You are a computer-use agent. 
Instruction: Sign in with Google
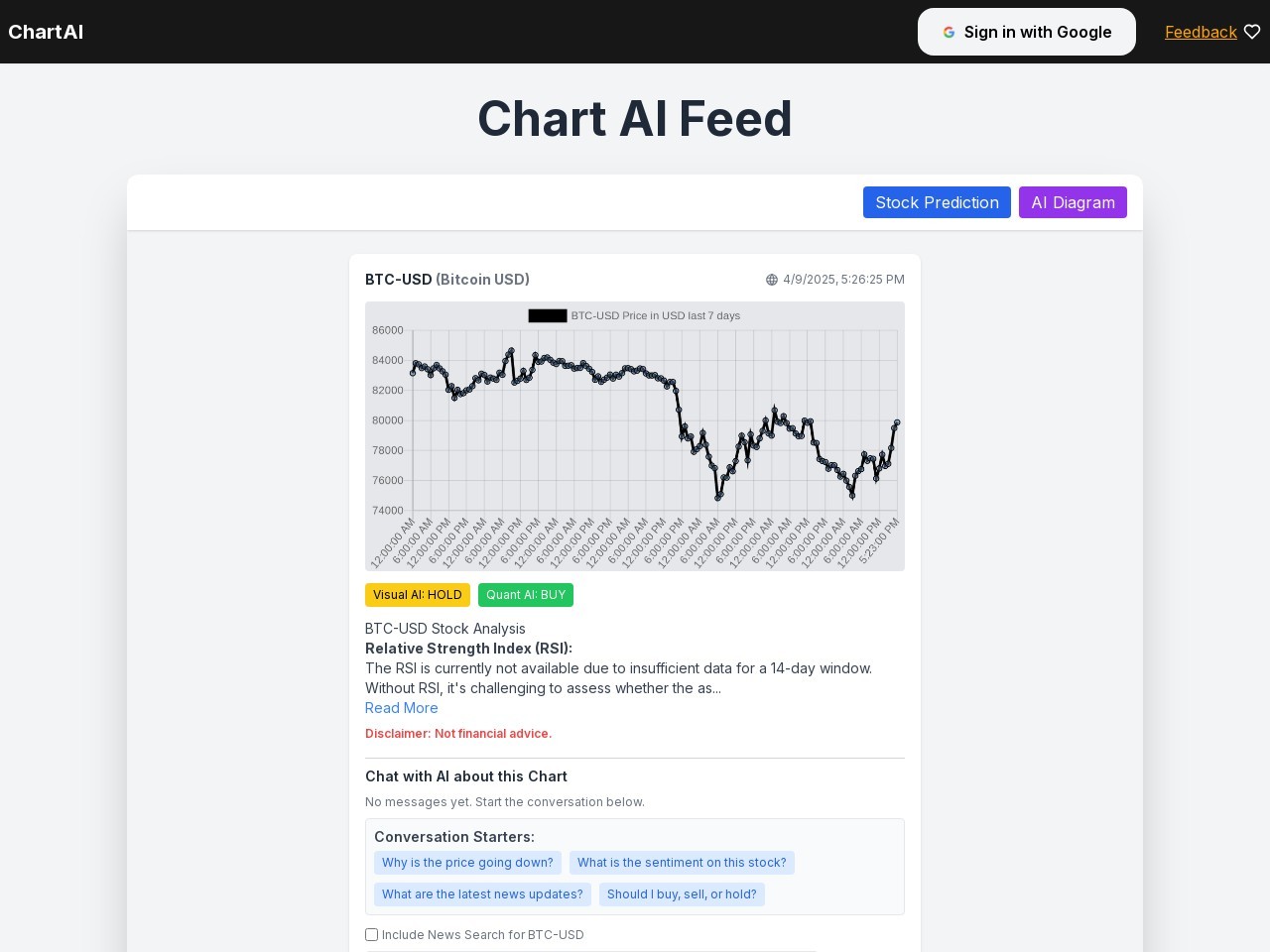tap(1026, 32)
